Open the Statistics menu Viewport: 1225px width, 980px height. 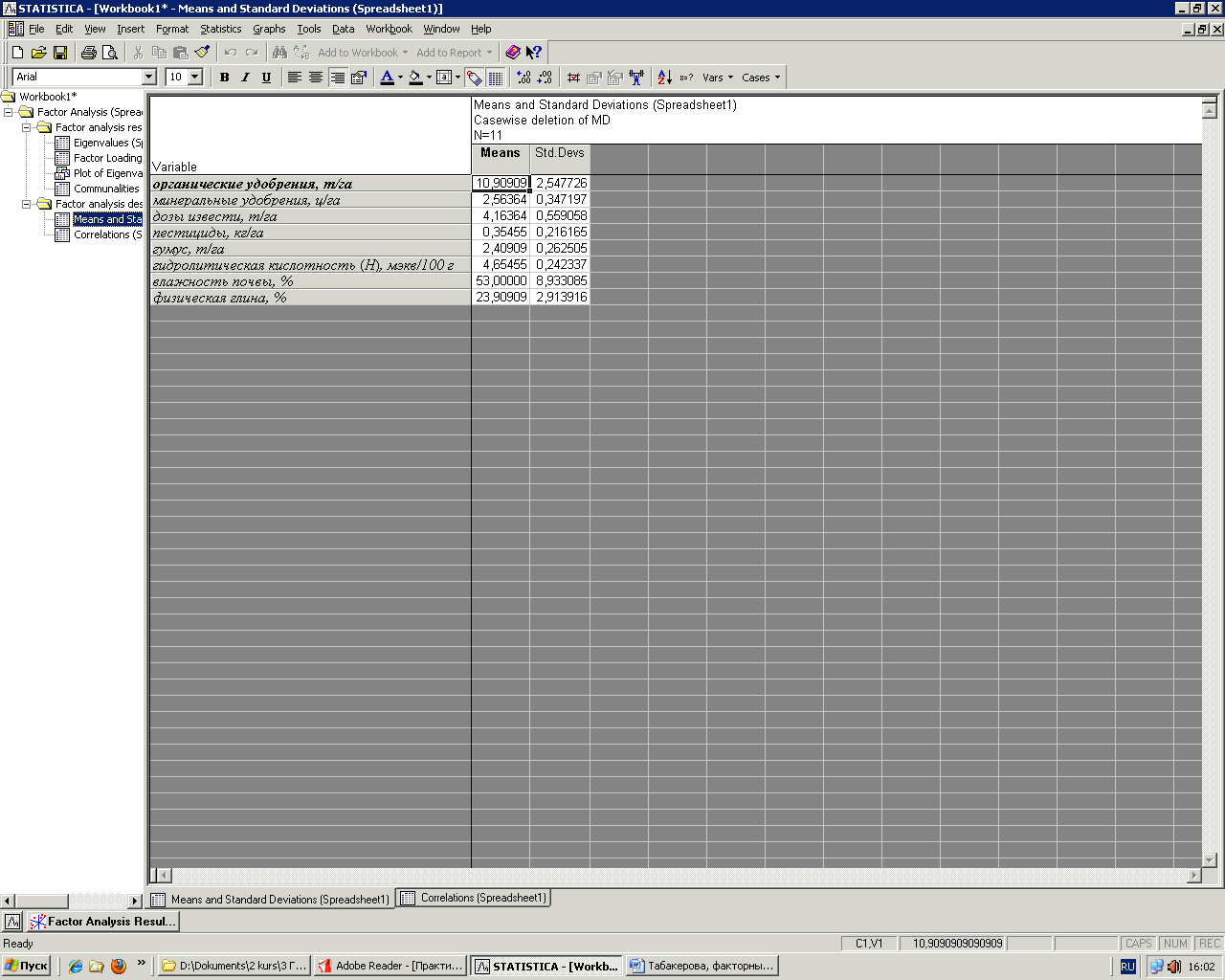tap(220, 29)
